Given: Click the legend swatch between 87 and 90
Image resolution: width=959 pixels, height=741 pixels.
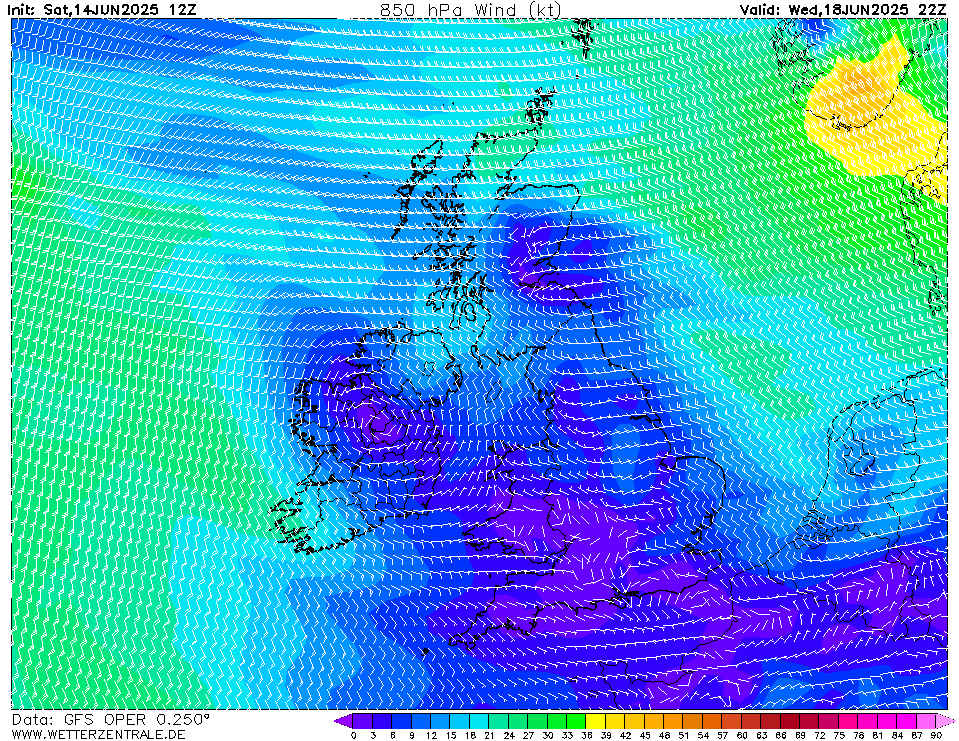Looking at the screenshot, I should tap(926, 721).
